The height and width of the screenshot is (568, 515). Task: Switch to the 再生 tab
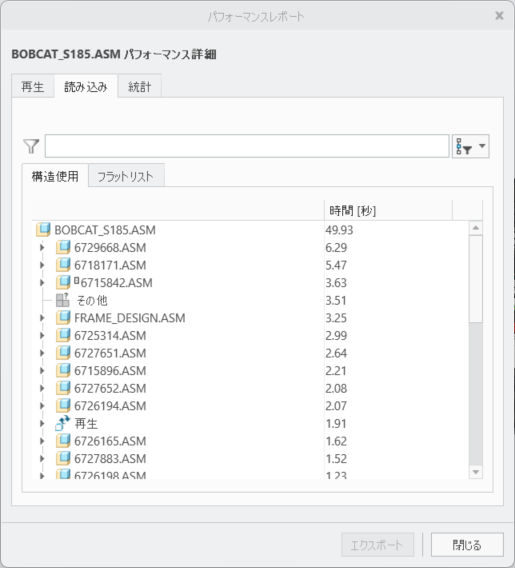[x=33, y=87]
